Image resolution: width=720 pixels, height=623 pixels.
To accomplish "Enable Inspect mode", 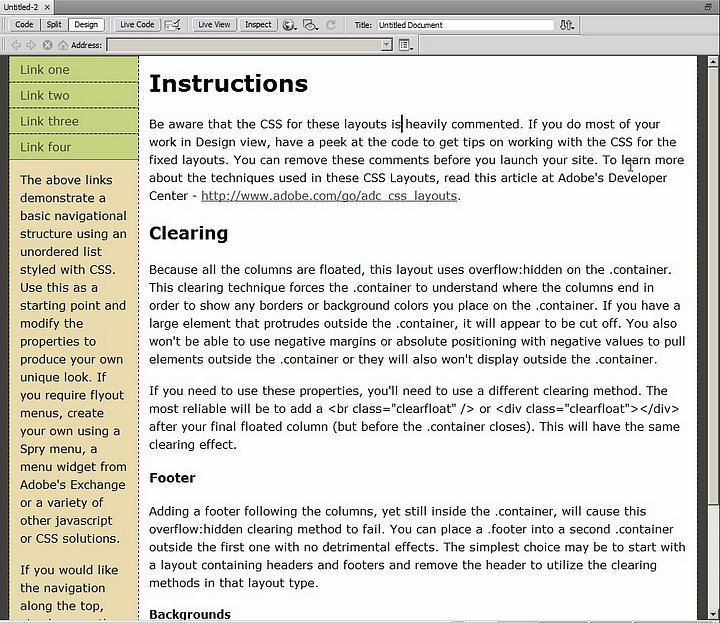I will tap(258, 25).
